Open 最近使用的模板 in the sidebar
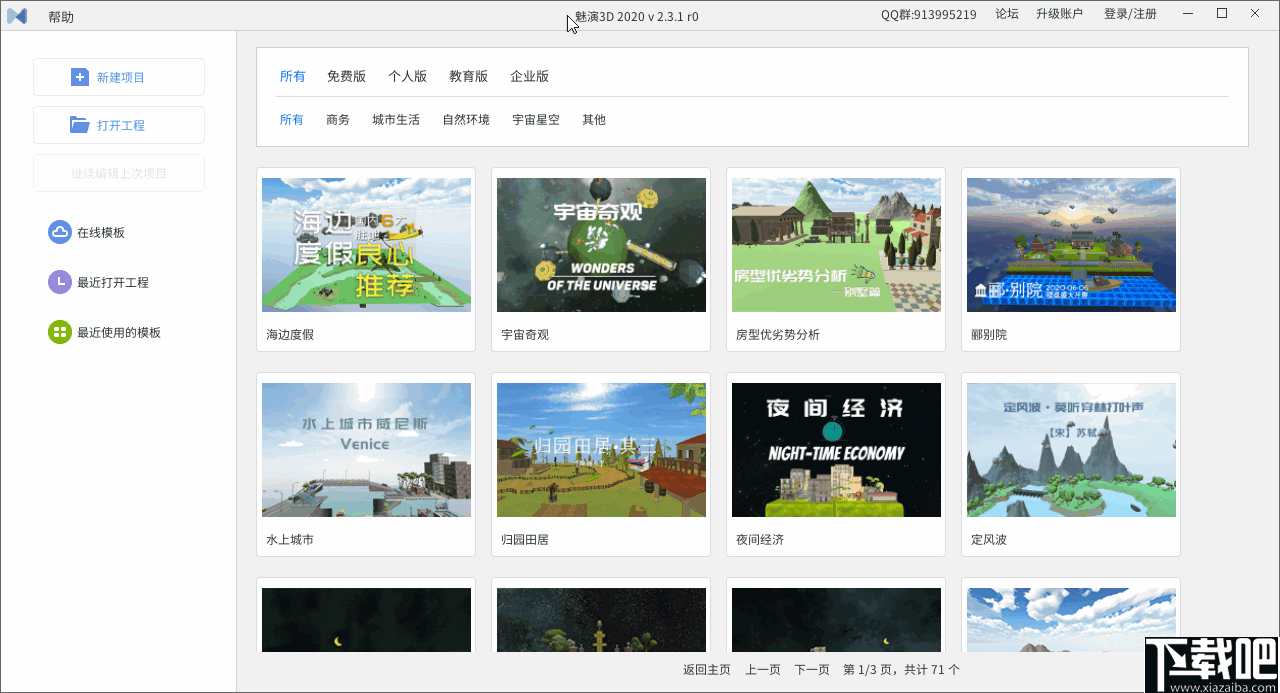Screen dimensions: 1280x693 coord(119,333)
